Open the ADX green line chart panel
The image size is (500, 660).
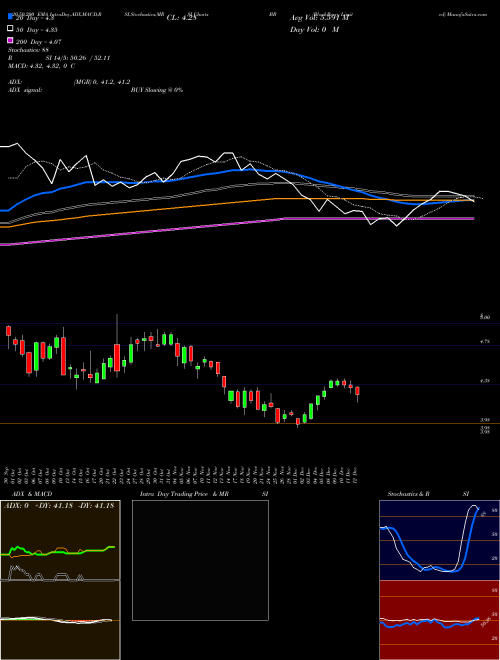click(x=60, y=540)
